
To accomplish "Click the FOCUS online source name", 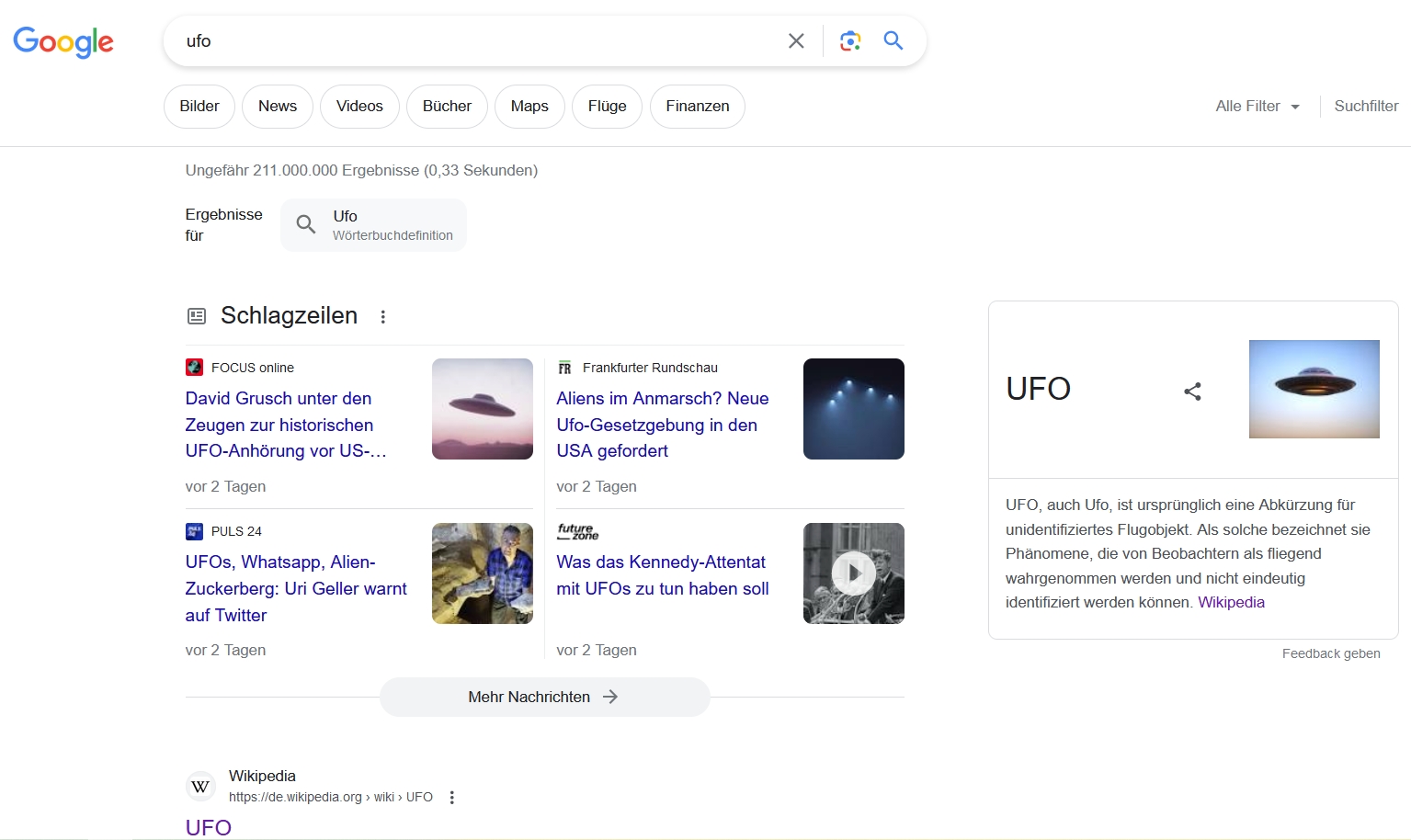I will [253, 368].
